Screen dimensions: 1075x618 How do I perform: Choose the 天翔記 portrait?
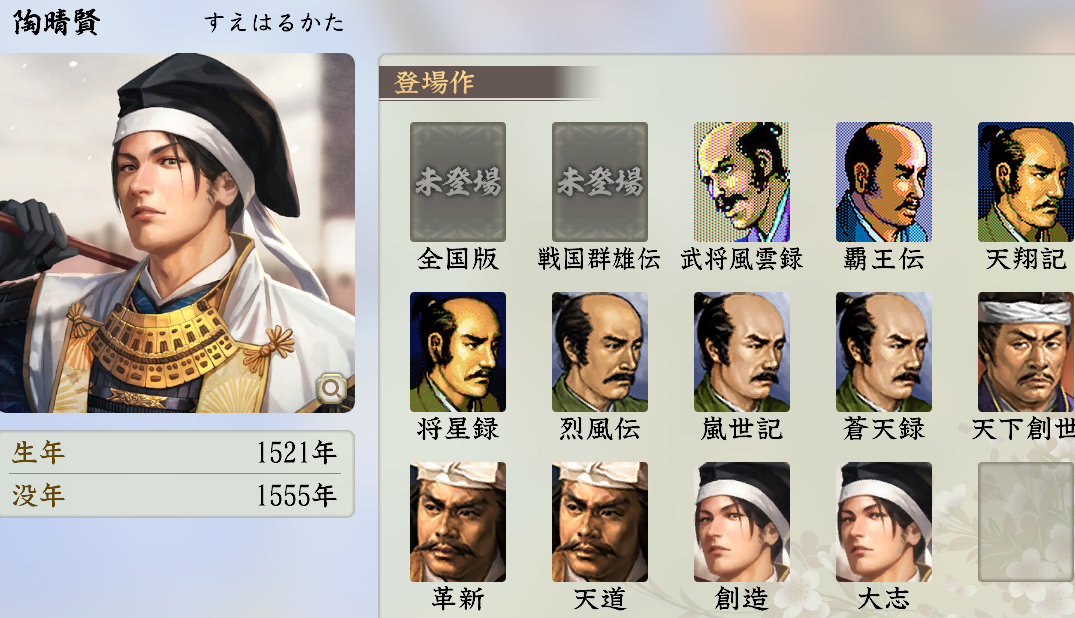[1026, 182]
